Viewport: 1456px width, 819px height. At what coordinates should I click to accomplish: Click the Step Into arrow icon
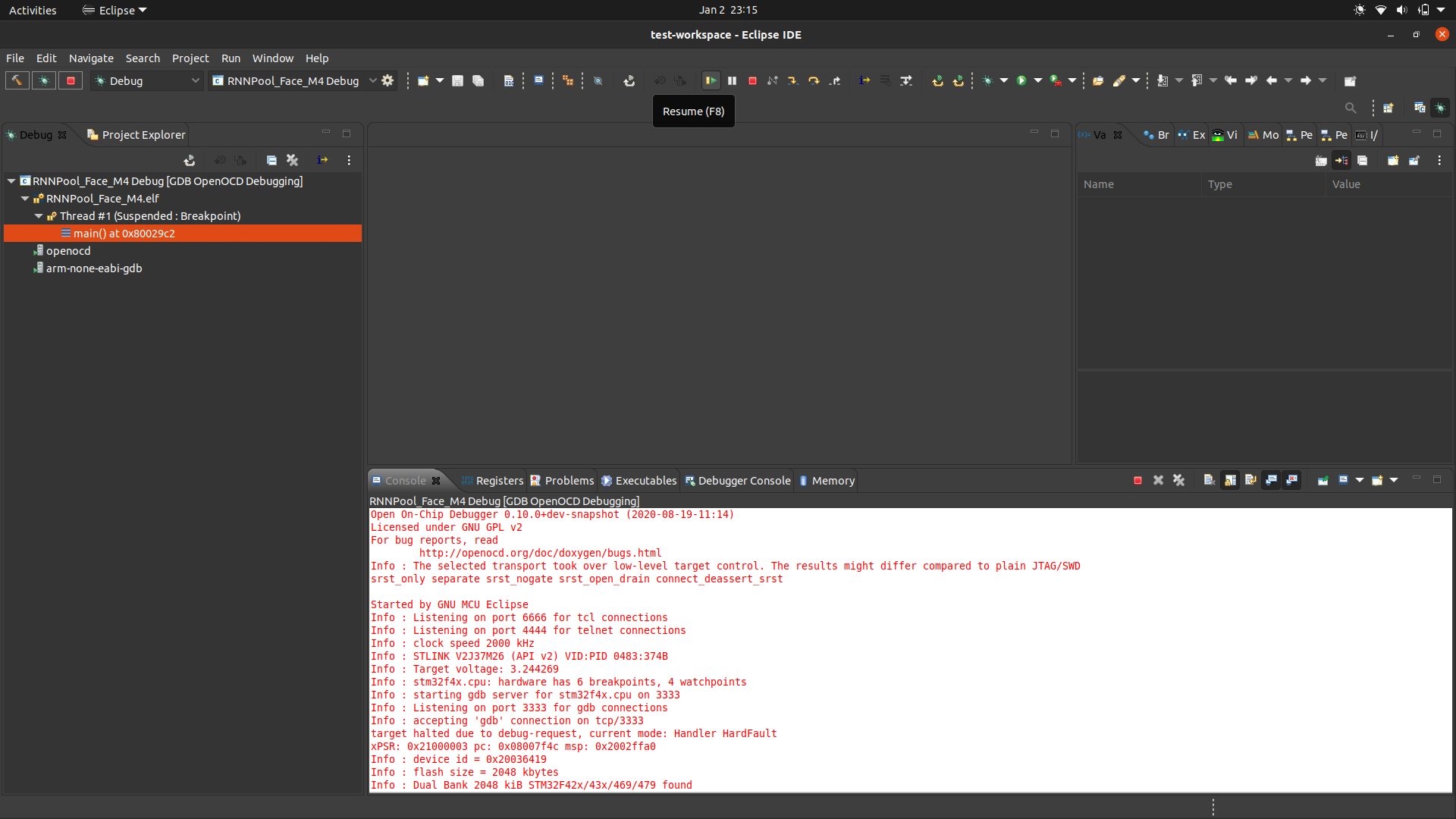point(792,81)
